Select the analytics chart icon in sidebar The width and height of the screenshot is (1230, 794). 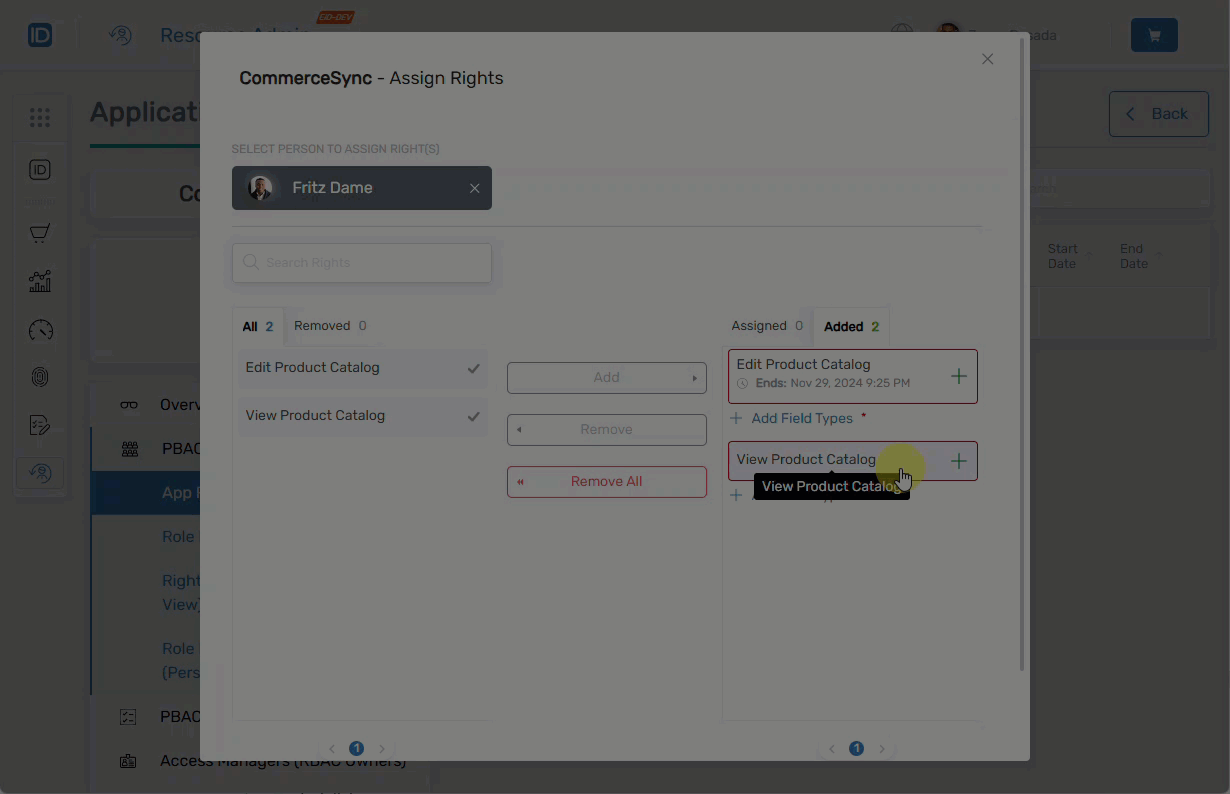click(x=40, y=281)
